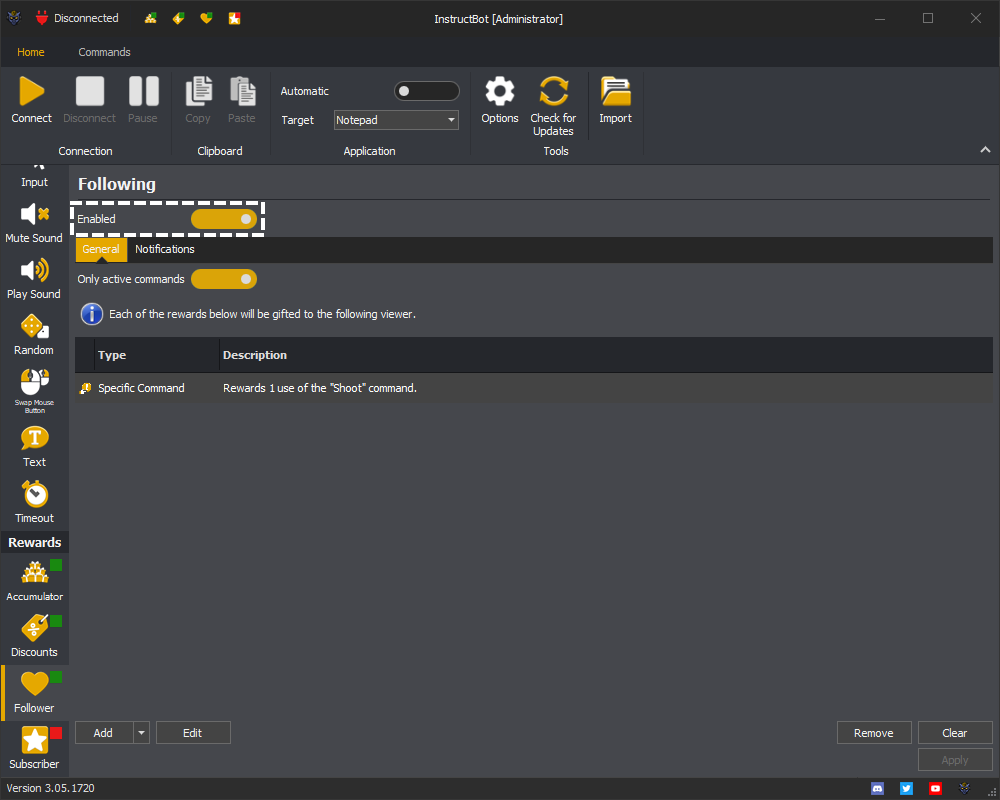This screenshot has width=1000, height=800.
Task: Open Options gear icon
Action: pos(499,91)
